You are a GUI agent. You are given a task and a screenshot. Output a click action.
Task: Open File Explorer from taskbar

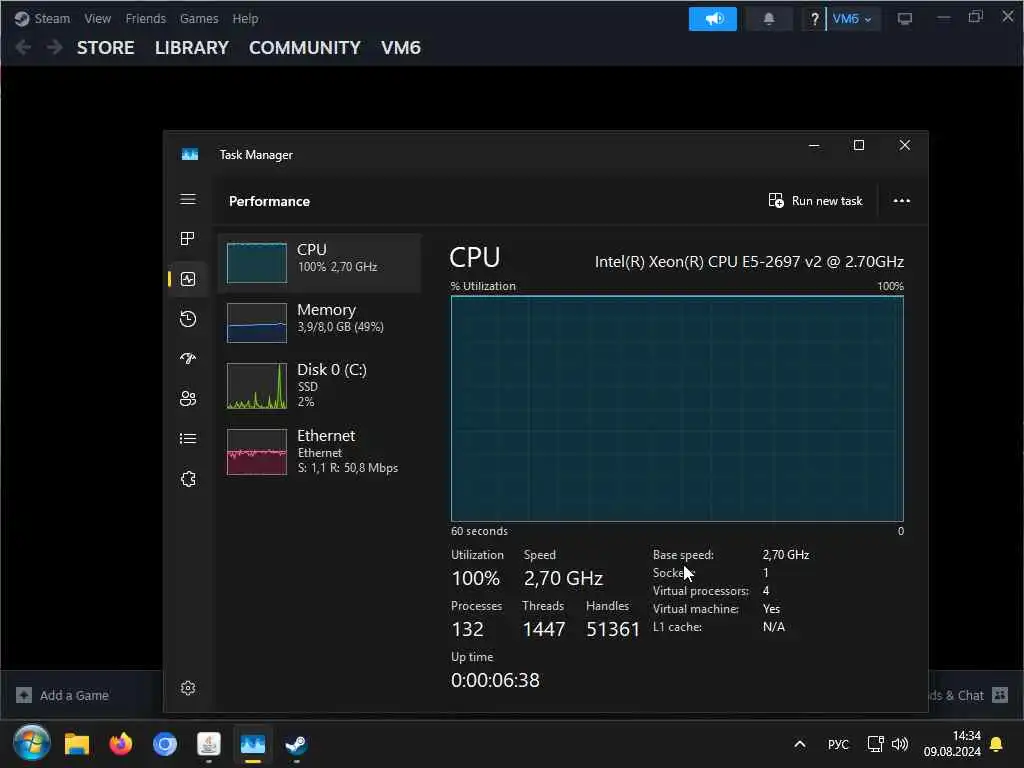point(76,744)
